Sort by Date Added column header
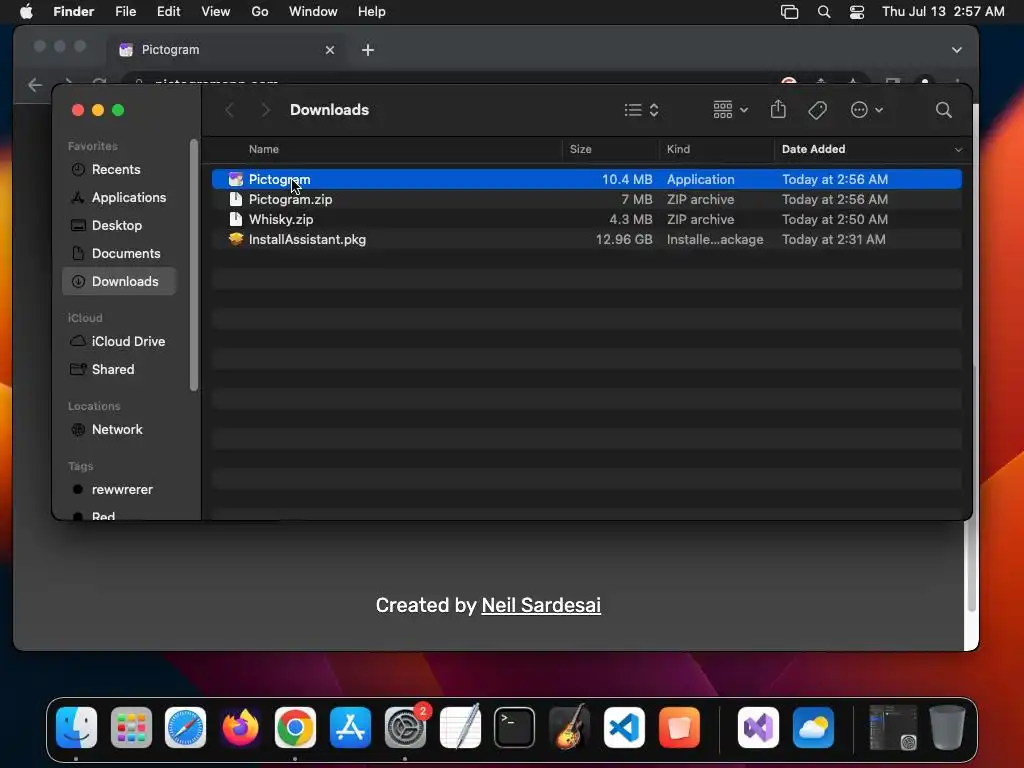The width and height of the screenshot is (1024, 768). click(813, 150)
